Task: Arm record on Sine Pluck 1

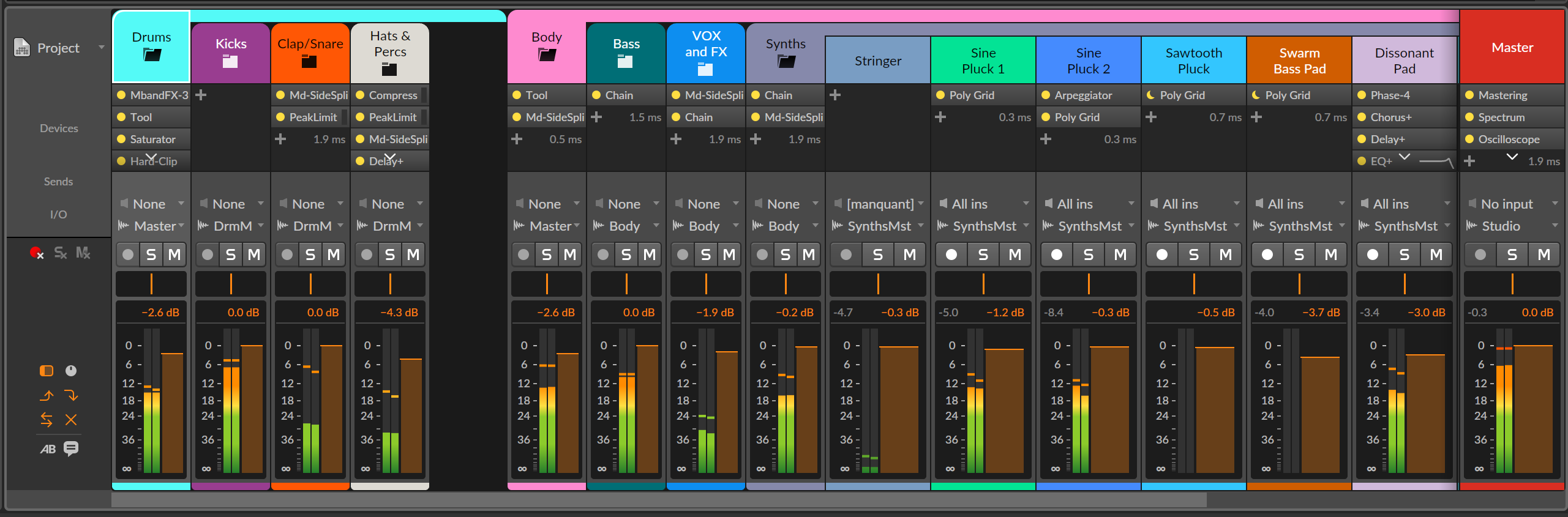Action: tap(951, 255)
